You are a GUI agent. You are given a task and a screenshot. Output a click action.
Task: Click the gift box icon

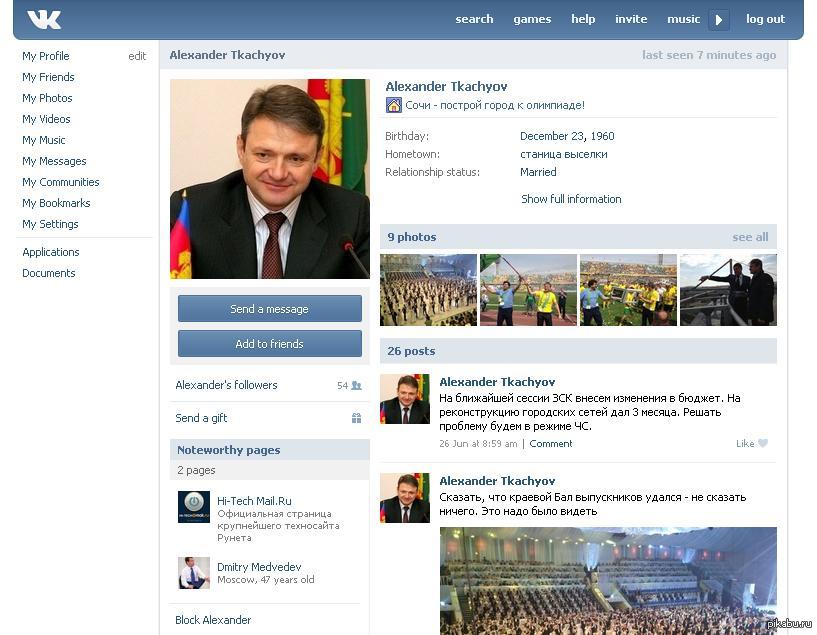tap(356, 418)
